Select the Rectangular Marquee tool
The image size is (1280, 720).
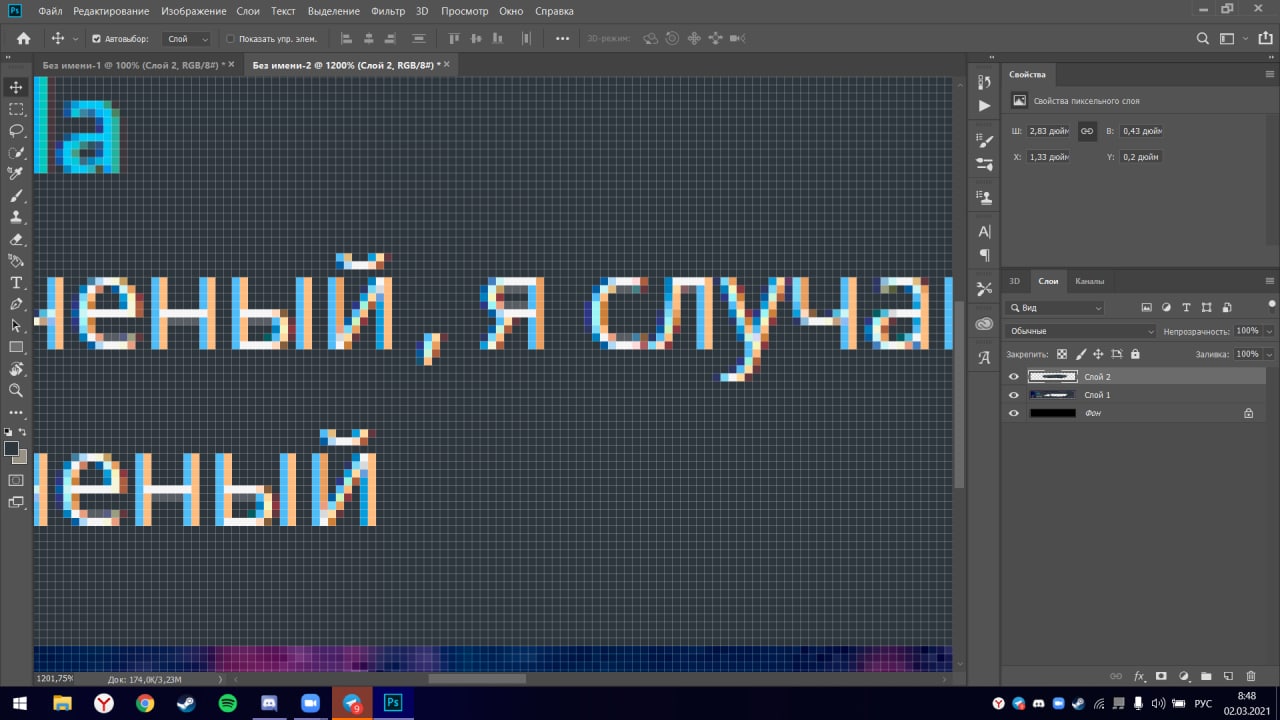(x=16, y=109)
